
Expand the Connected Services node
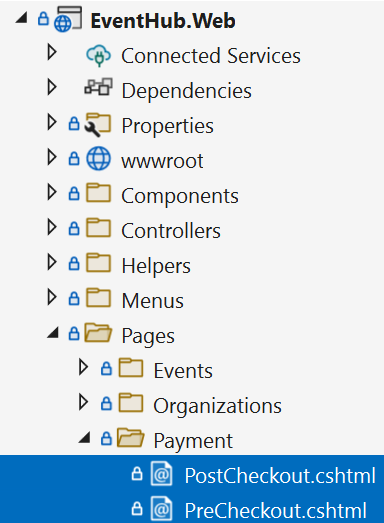coord(52,52)
